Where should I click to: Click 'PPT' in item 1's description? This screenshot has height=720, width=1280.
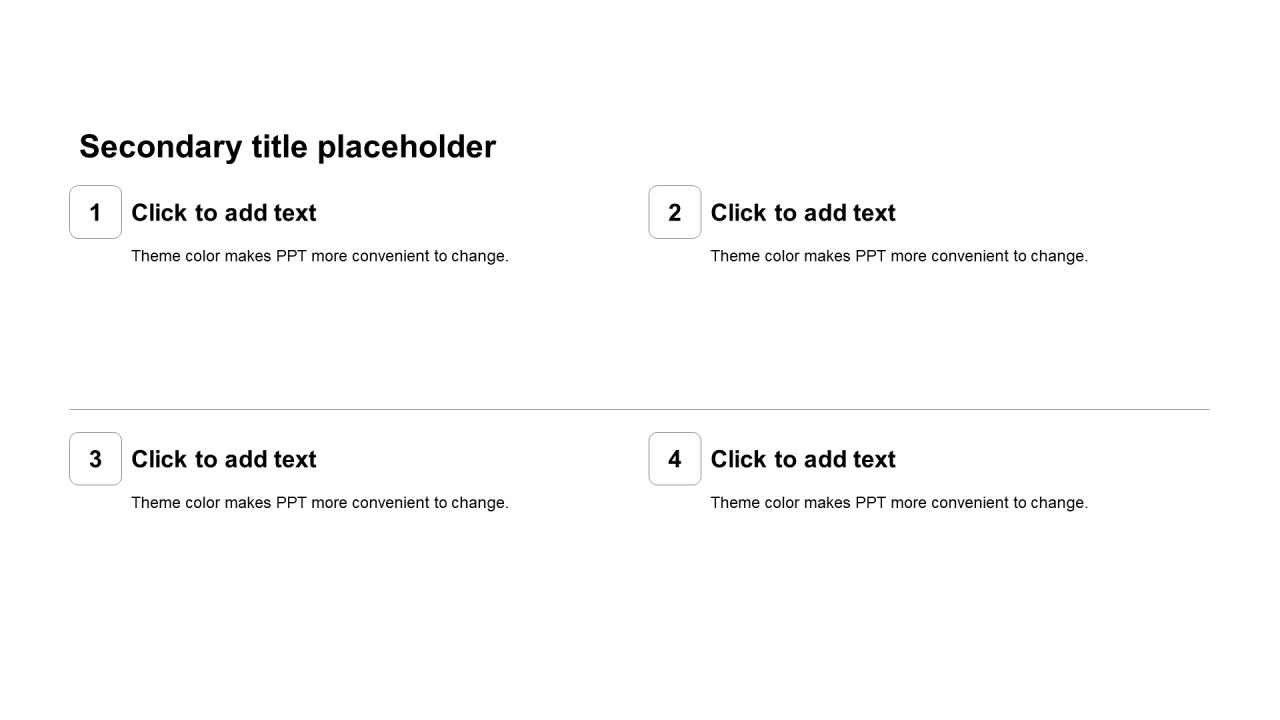click(291, 256)
